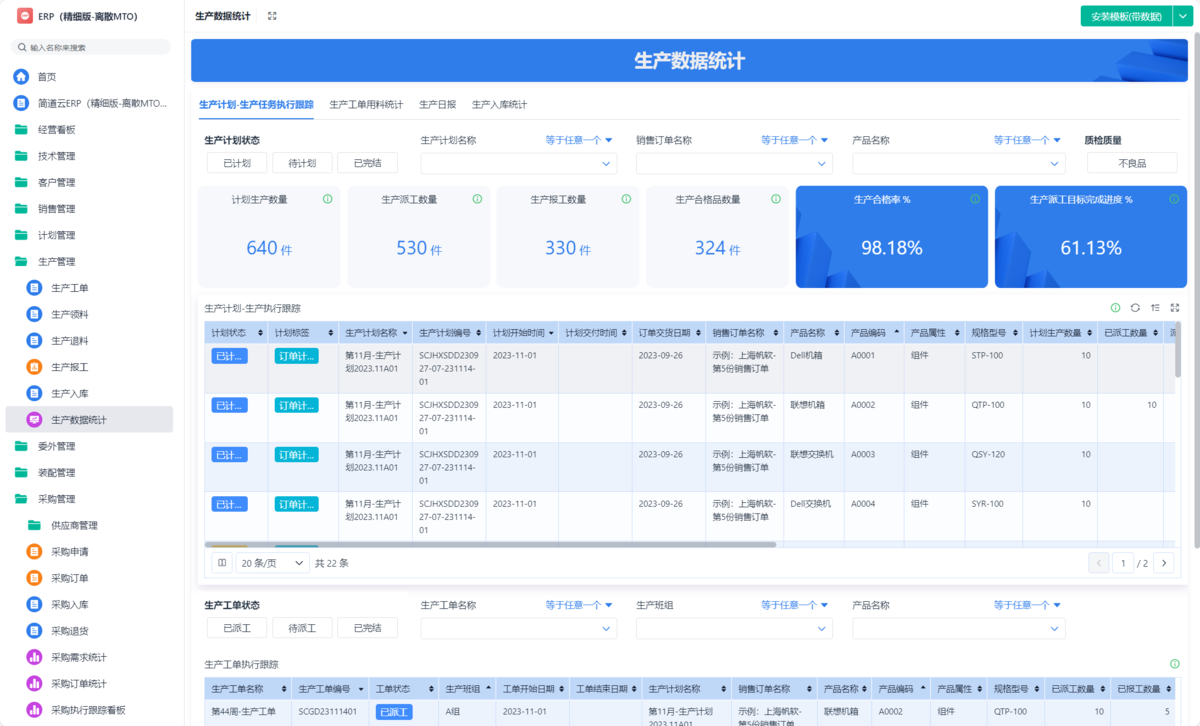
Task: Go to next page of plan table
Action: (x=1163, y=563)
